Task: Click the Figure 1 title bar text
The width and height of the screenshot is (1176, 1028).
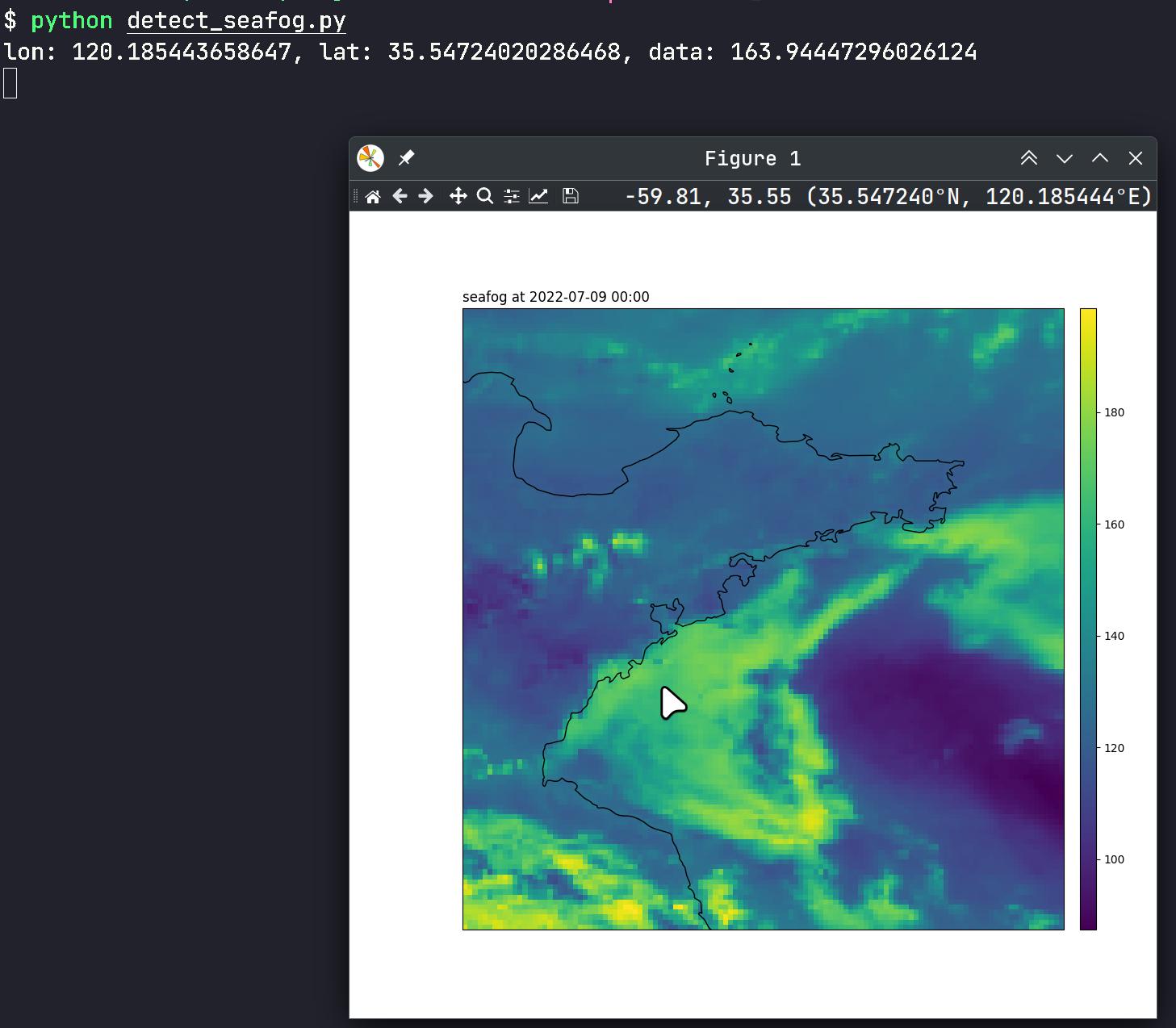Action: click(752, 159)
